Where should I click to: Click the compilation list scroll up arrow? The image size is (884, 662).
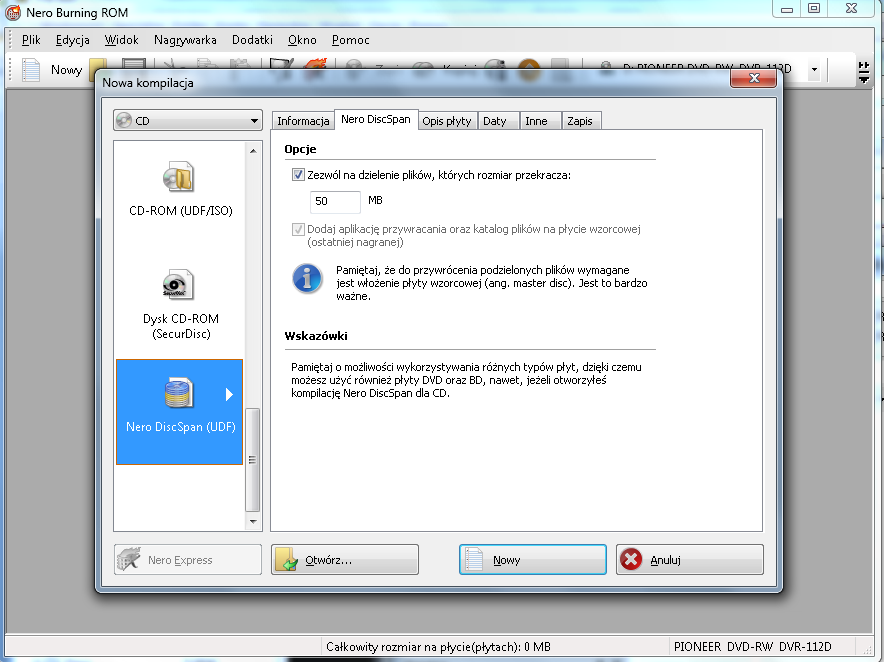coord(253,151)
